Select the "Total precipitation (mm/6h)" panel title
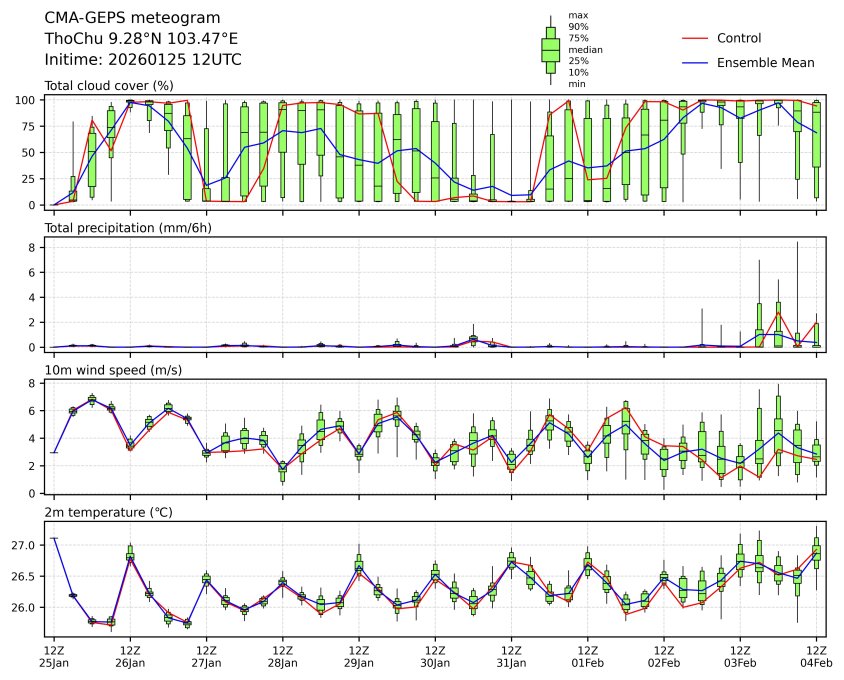The width and height of the screenshot is (844, 680). 128,228
